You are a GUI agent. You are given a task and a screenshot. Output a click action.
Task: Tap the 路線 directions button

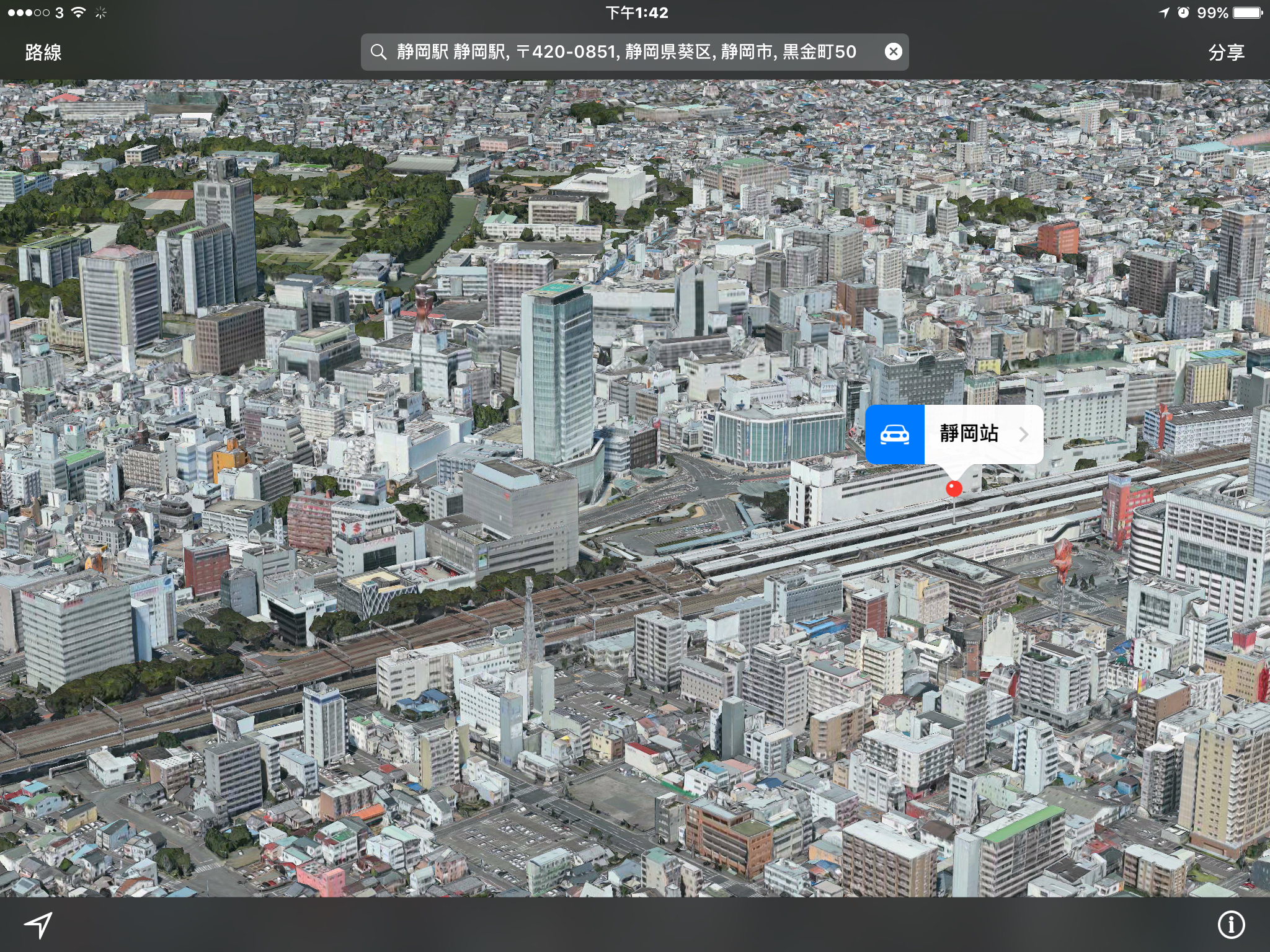point(43,52)
